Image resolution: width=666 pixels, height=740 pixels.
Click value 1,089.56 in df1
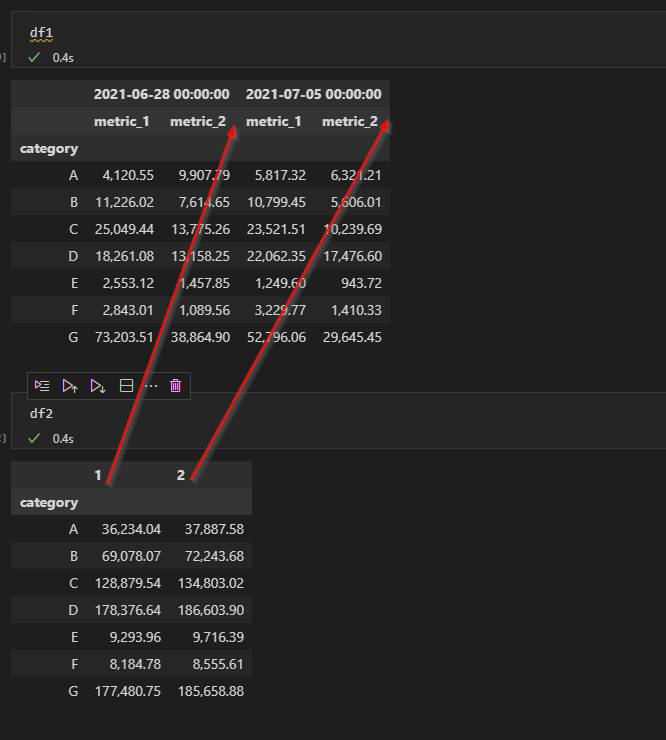204,310
